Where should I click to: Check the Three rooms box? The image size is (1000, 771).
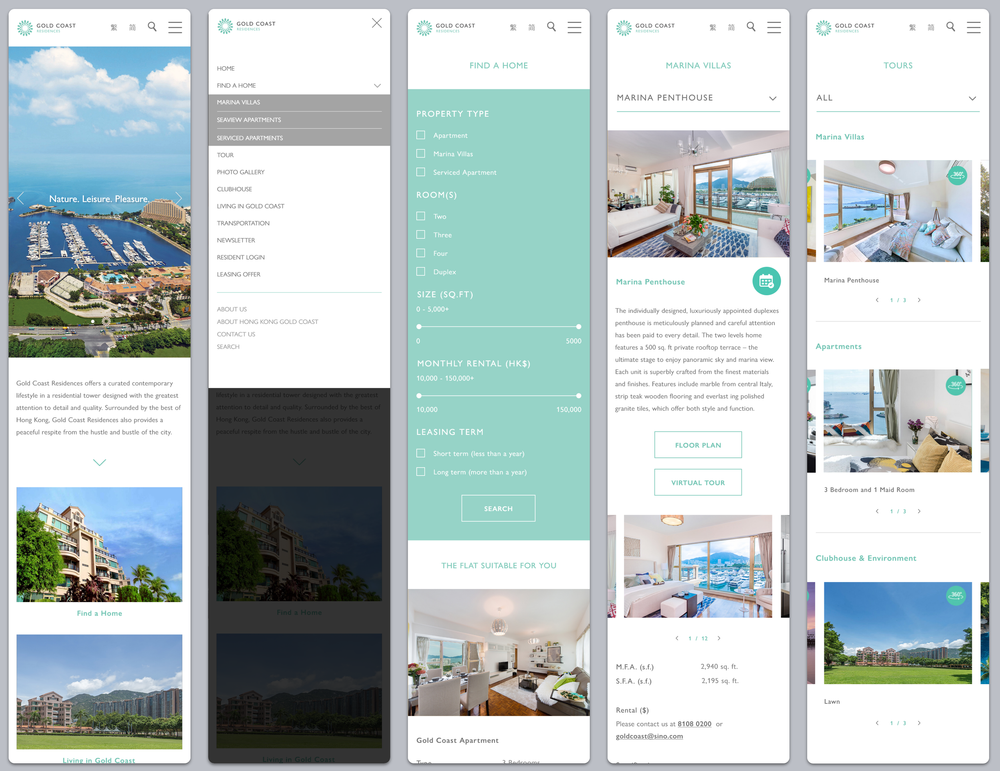420,235
